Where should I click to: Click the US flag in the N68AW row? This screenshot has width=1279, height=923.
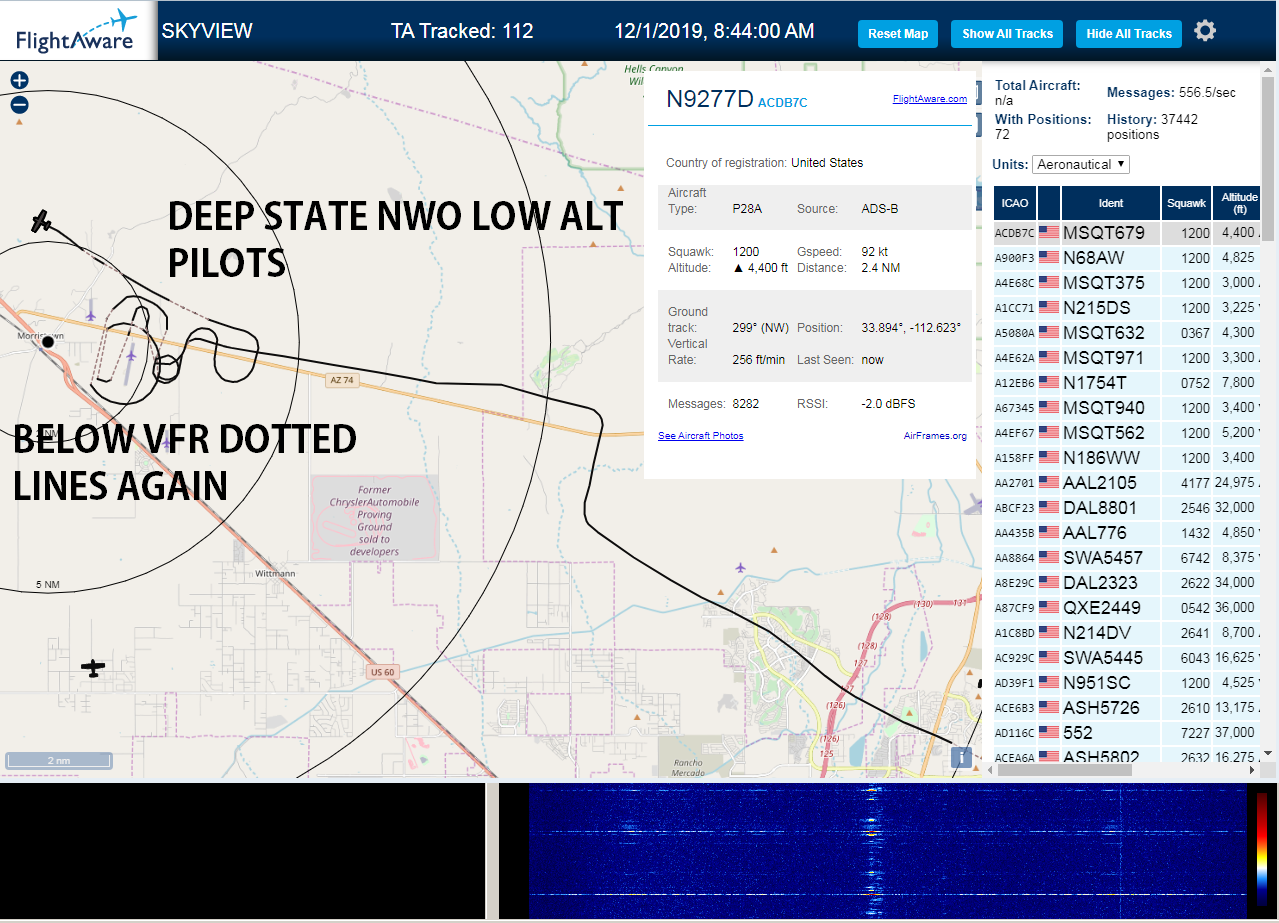[x=1049, y=258]
